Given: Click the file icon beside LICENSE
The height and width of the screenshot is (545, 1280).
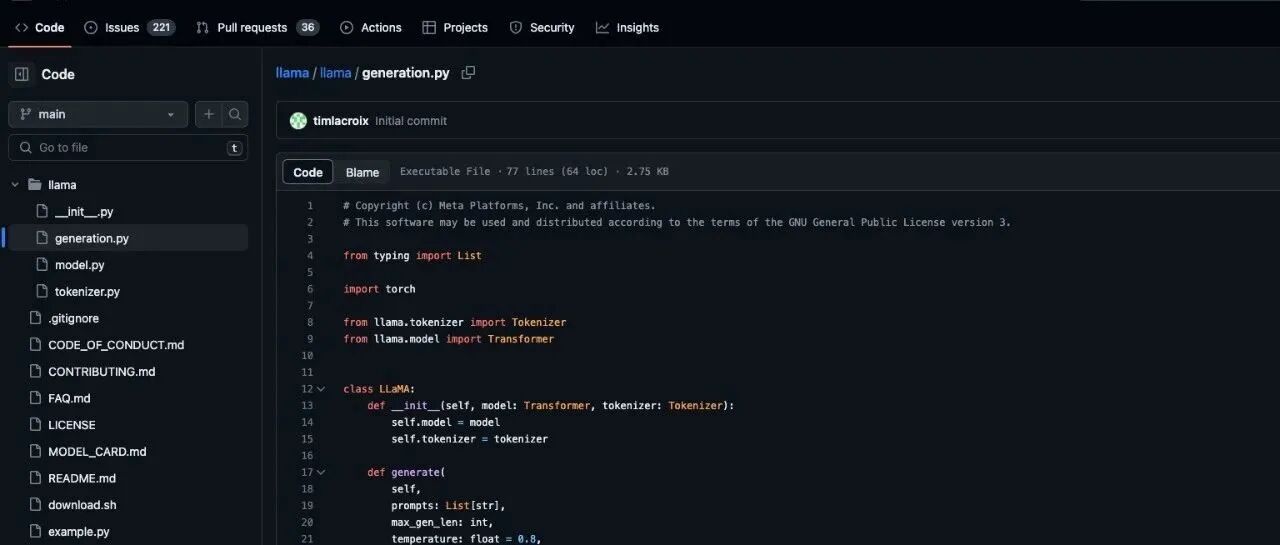Looking at the screenshot, I should (x=34, y=425).
